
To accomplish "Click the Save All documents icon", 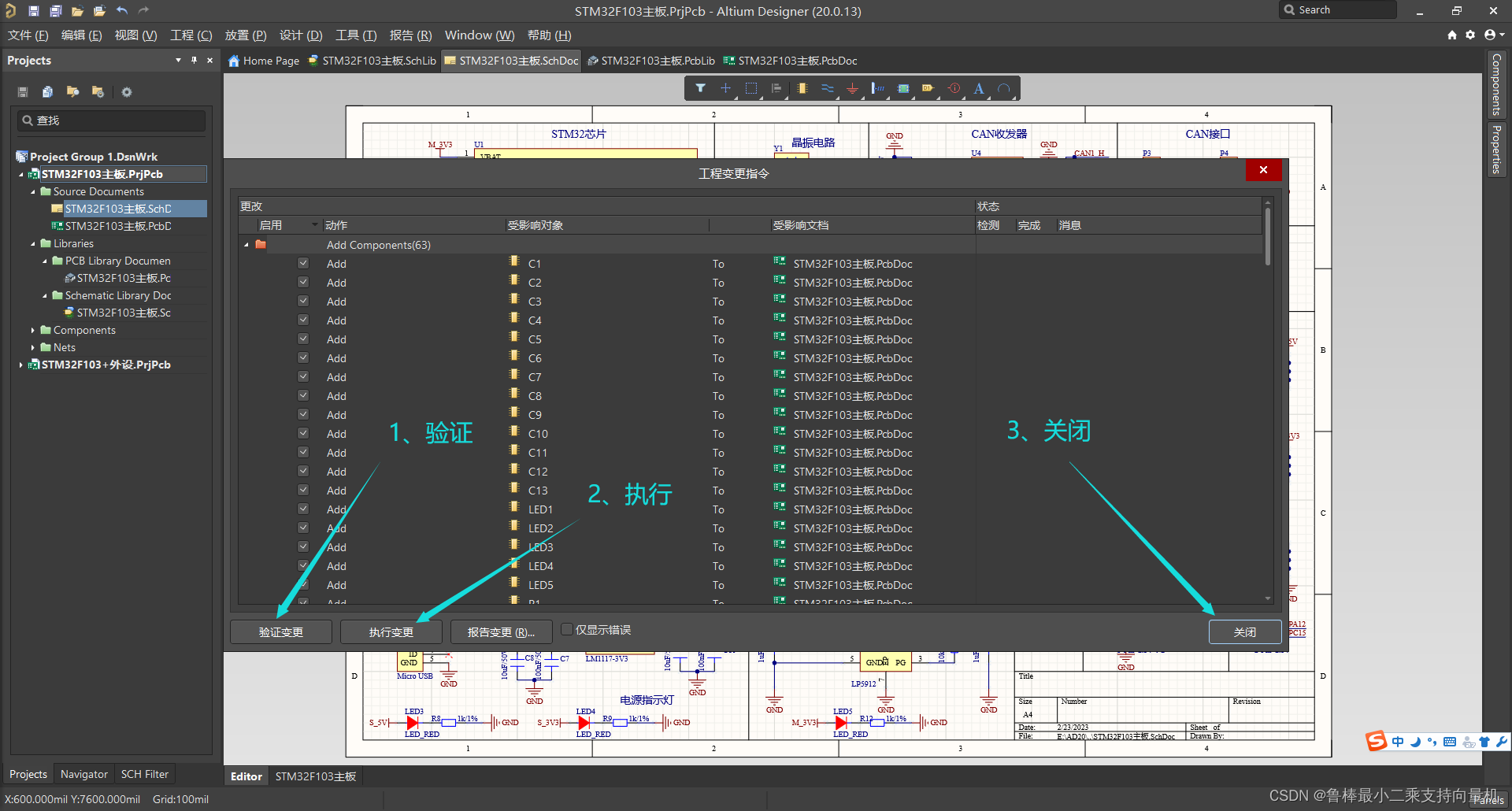I will pos(56,11).
